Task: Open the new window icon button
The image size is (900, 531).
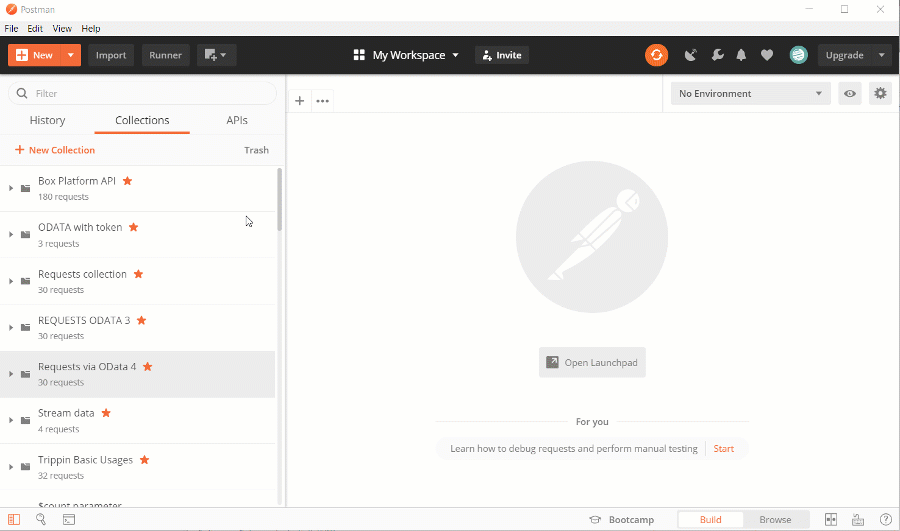Action: pos(216,55)
